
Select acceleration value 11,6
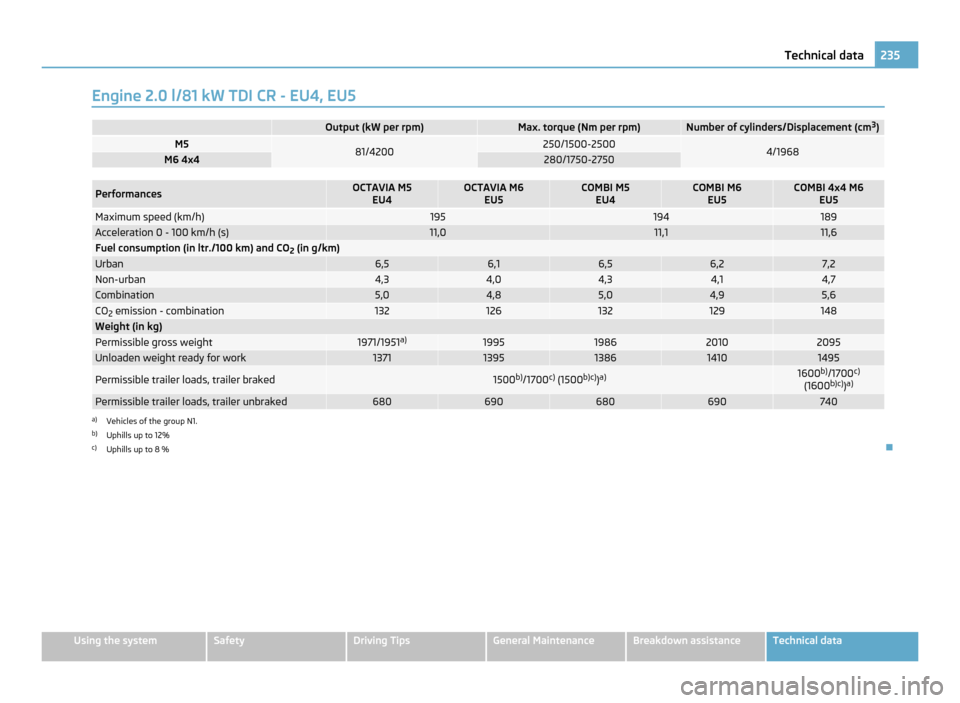(828, 233)
